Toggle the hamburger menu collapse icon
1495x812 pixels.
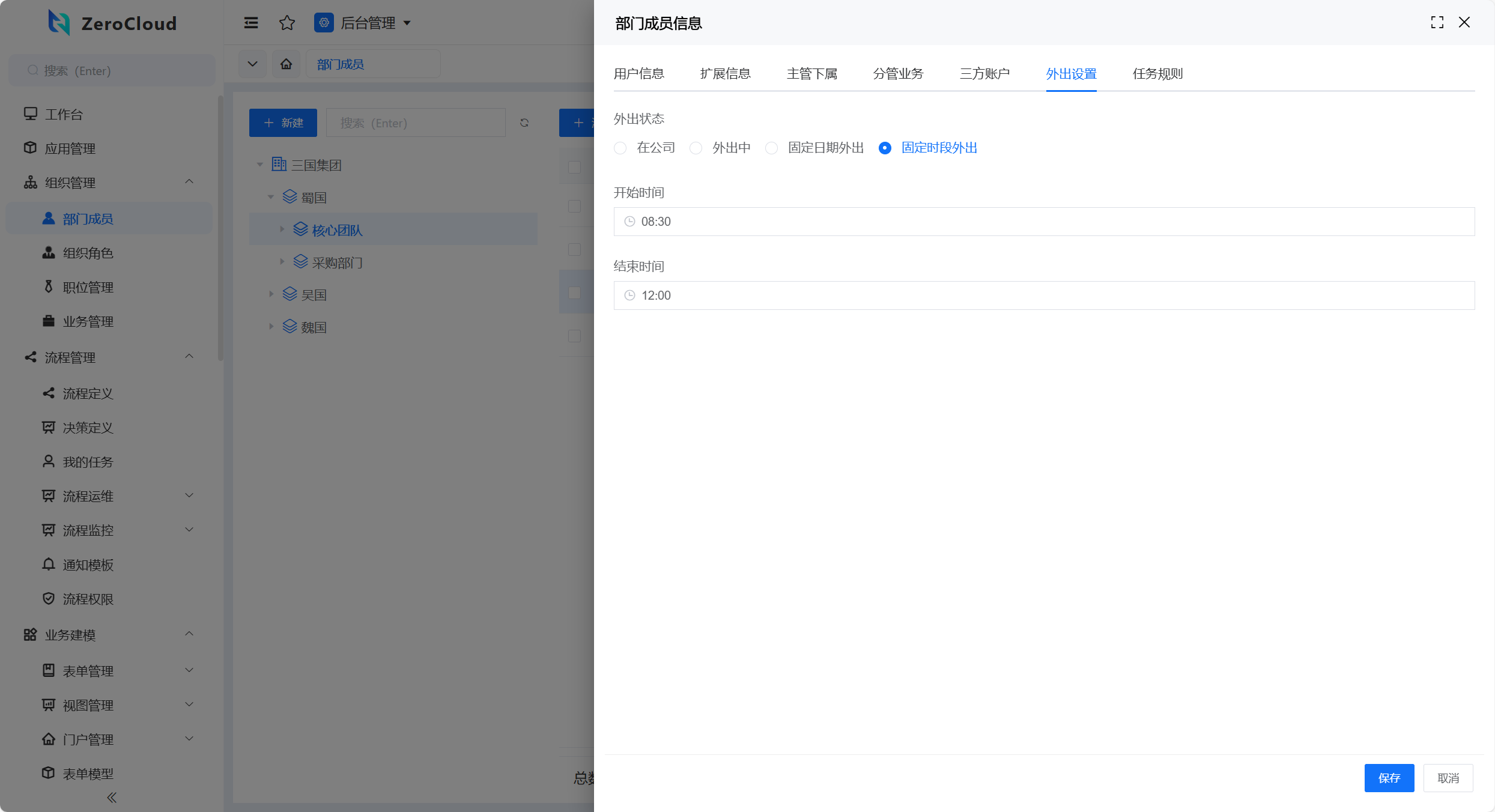coord(251,23)
